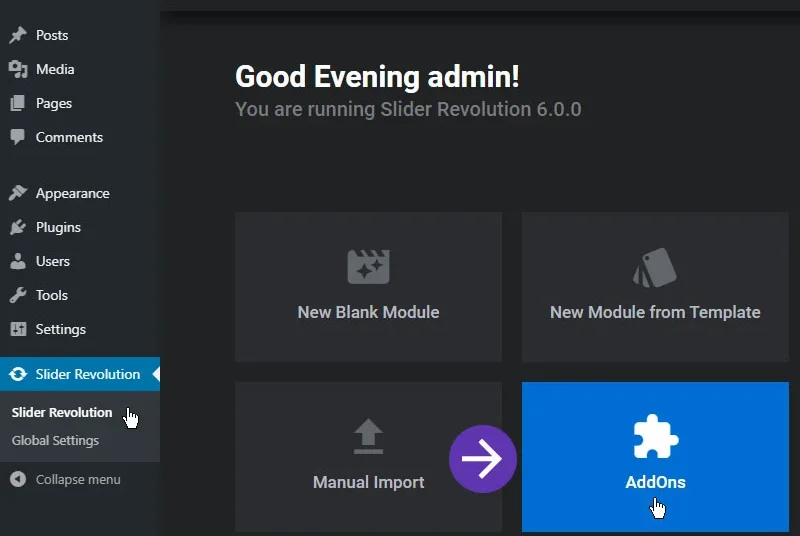Click the Settings sliders icon
The image size is (800, 536).
click(18, 329)
